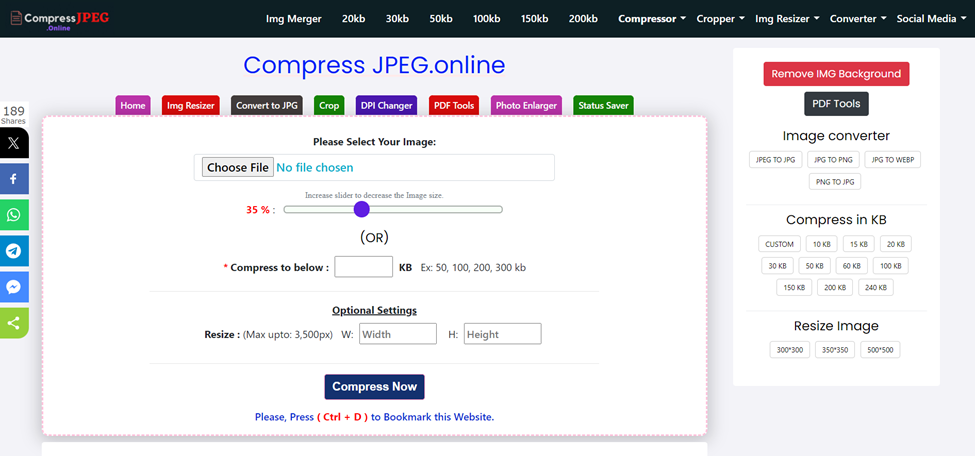Select the 200 KB sidebar compress option
Image resolution: width=975 pixels, height=456 pixels.
tap(835, 287)
